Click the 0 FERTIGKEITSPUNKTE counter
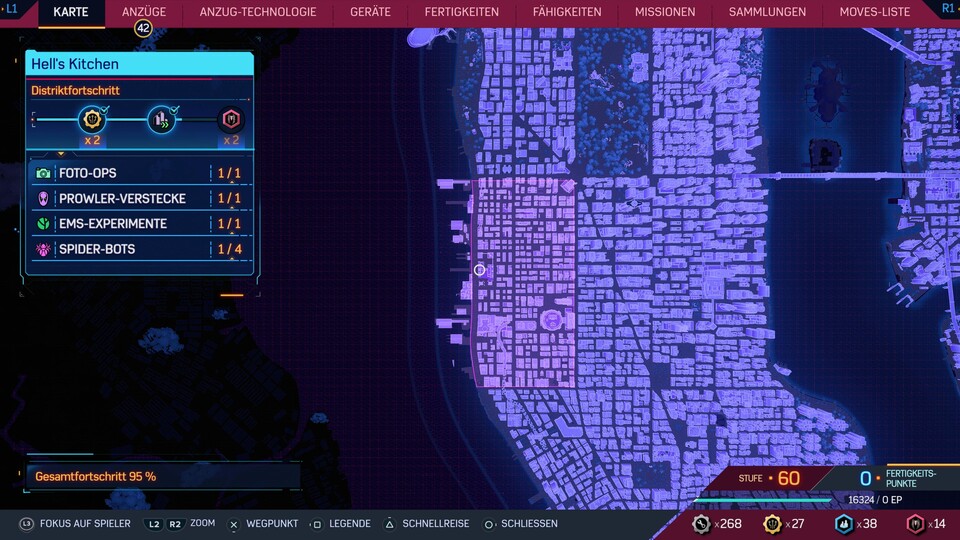 pyautogui.click(x=898, y=478)
